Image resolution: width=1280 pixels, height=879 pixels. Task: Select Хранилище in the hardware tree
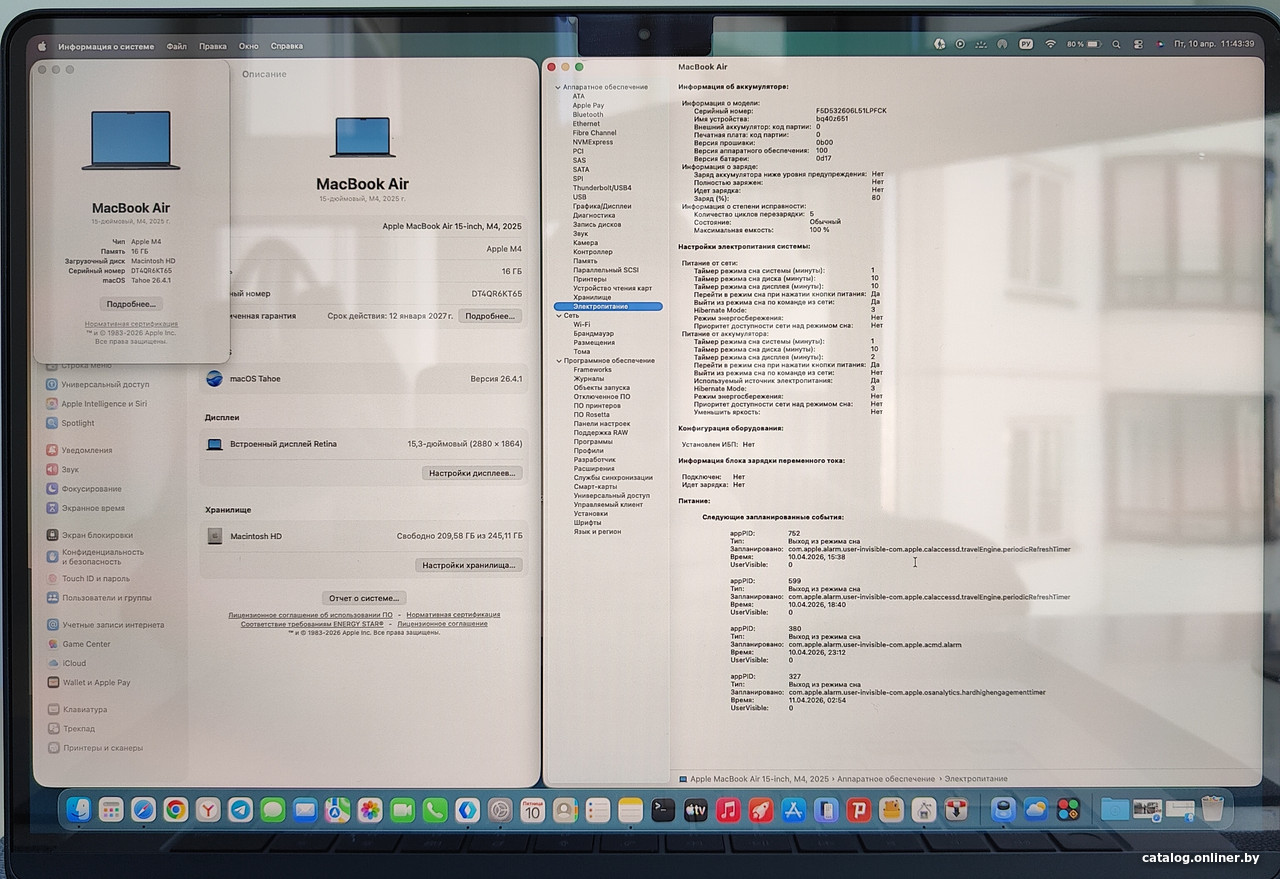(x=592, y=297)
